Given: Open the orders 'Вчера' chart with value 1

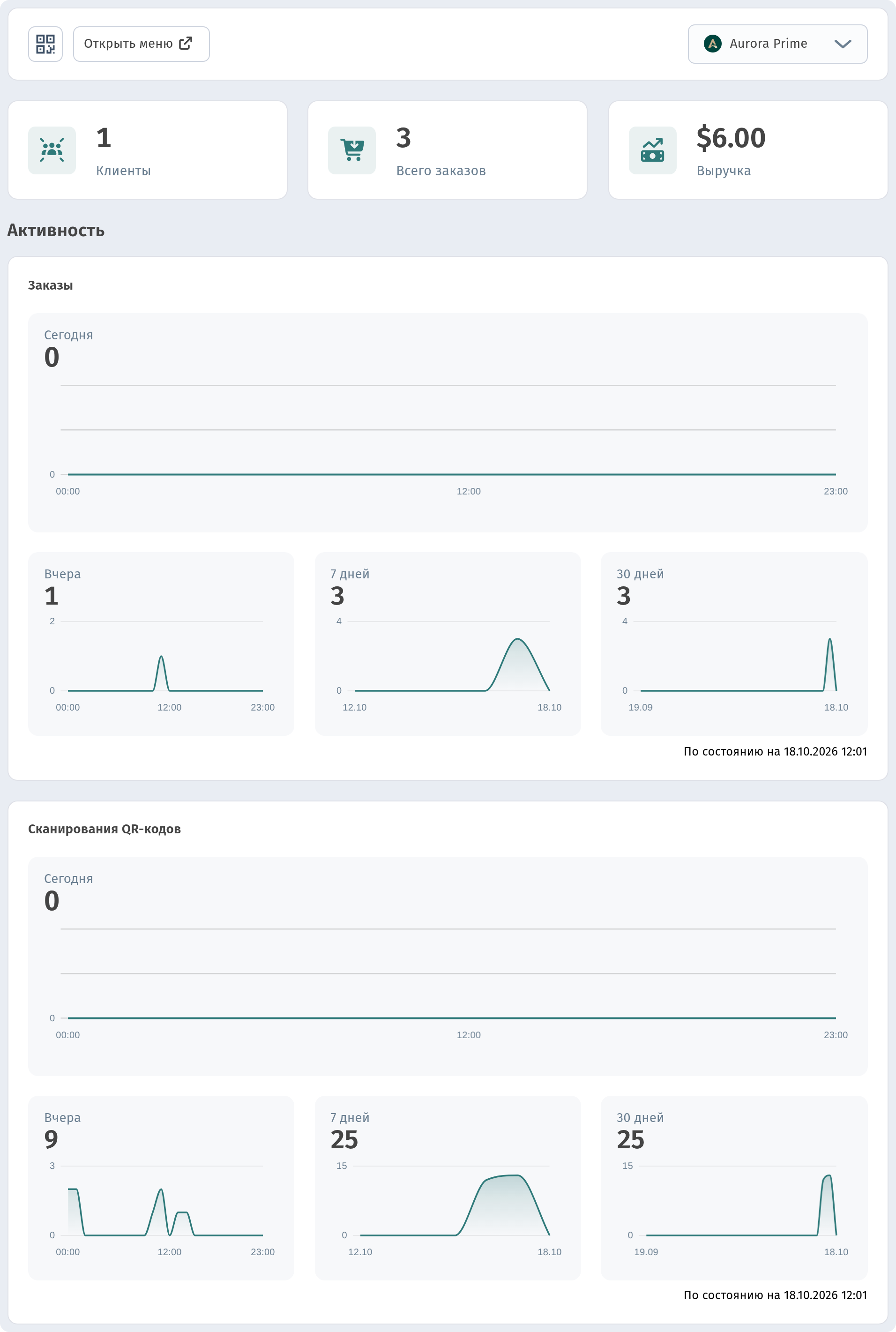Looking at the screenshot, I should (161, 644).
